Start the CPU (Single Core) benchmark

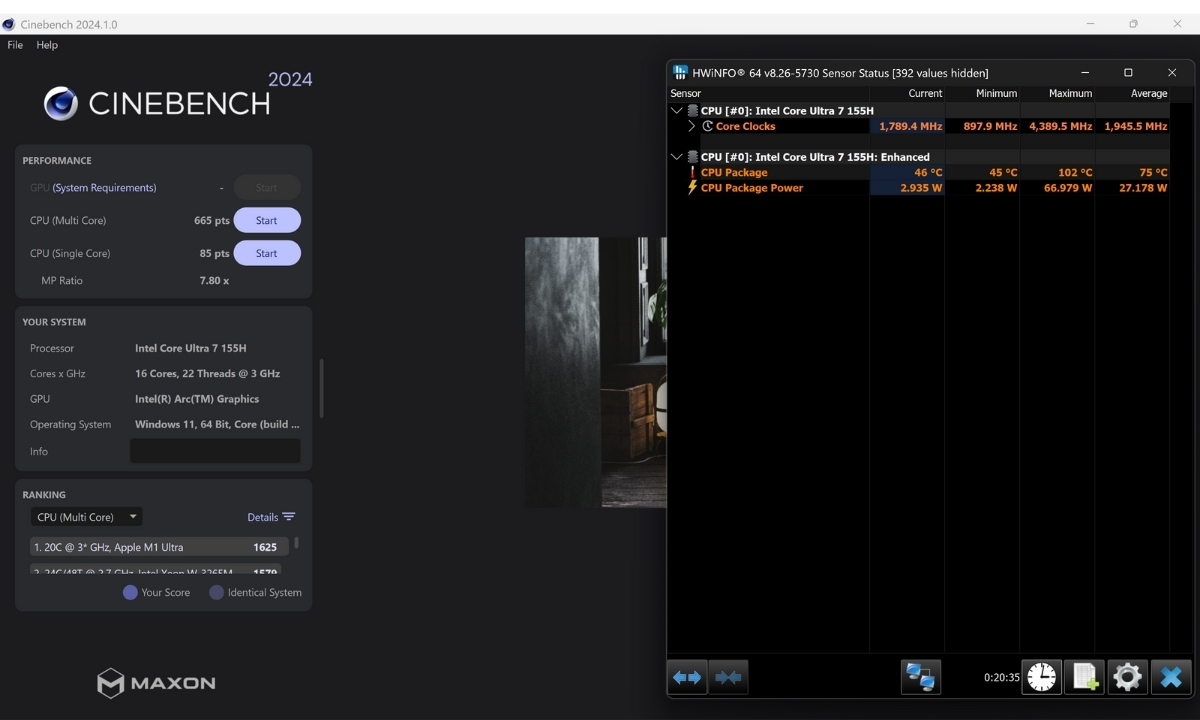click(267, 253)
